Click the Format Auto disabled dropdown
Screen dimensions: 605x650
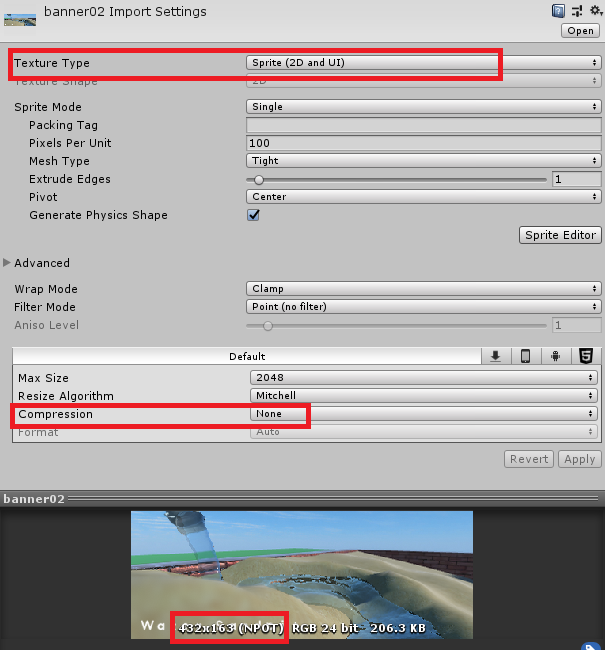click(x=423, y=432)
